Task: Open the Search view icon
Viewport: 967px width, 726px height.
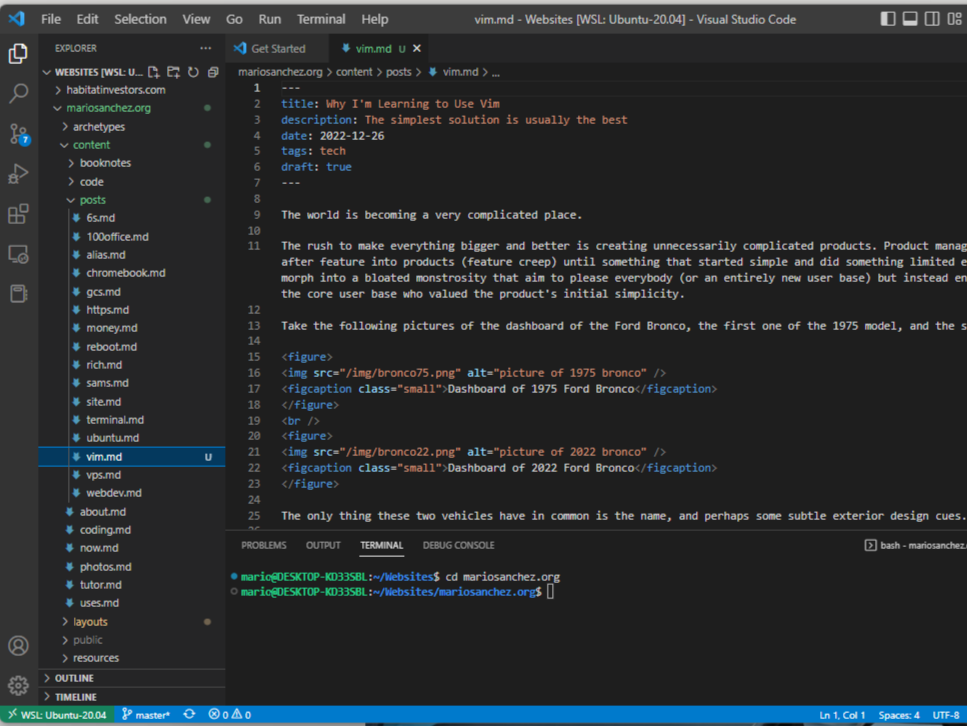Action: (18, 94)
